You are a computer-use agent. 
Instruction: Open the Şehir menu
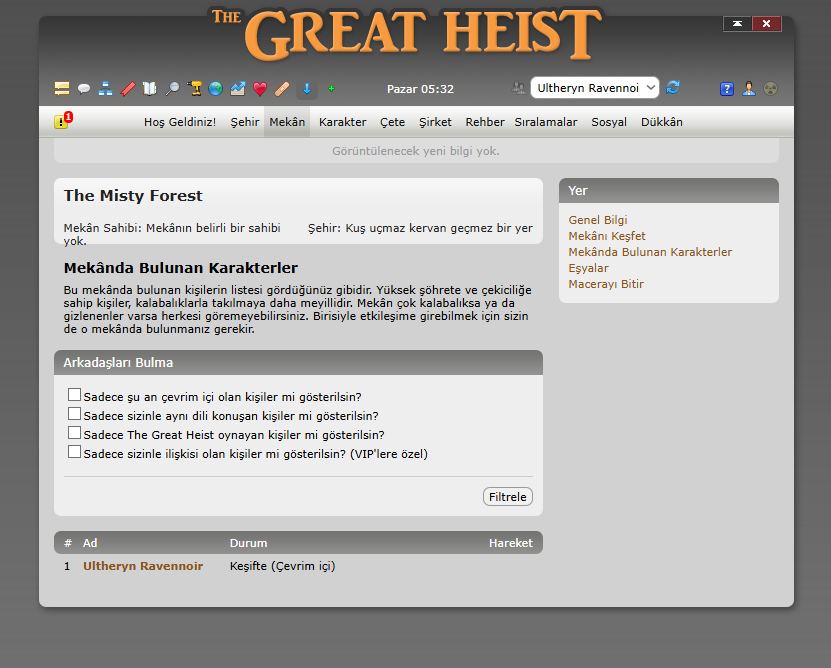(245, 122)
